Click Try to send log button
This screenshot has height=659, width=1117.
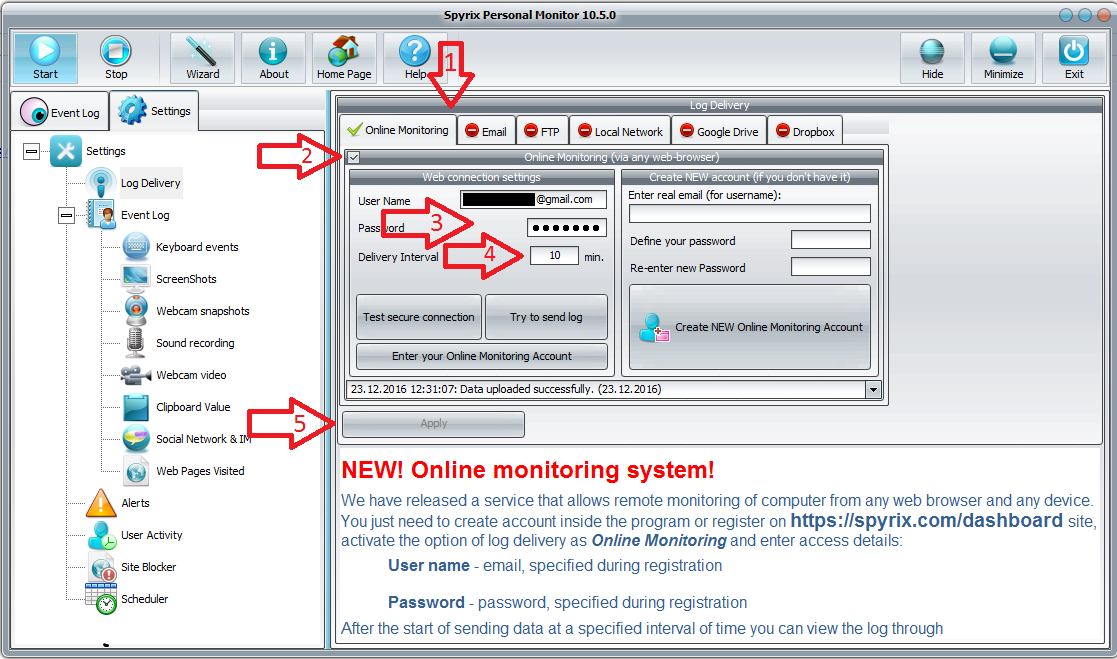tap(546, 317)
